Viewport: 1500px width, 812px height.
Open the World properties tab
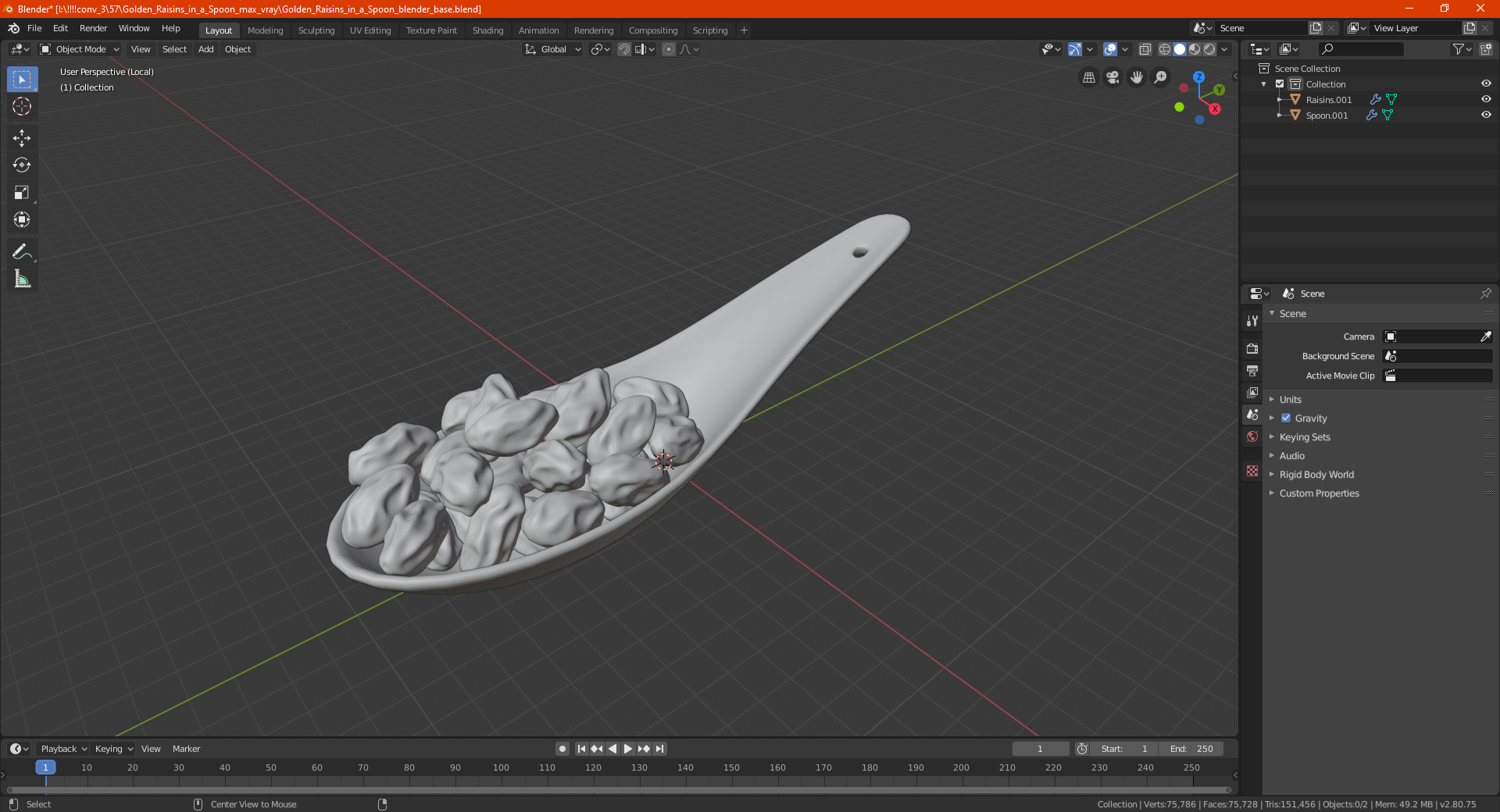[1252, 436]
